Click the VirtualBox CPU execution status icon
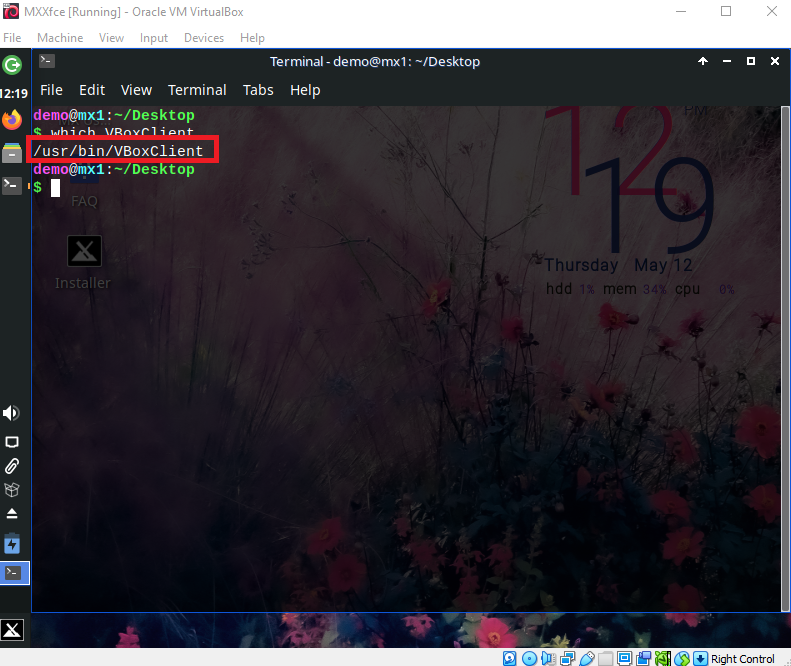This screenshot has width=791, height=666. pos(663,658)
